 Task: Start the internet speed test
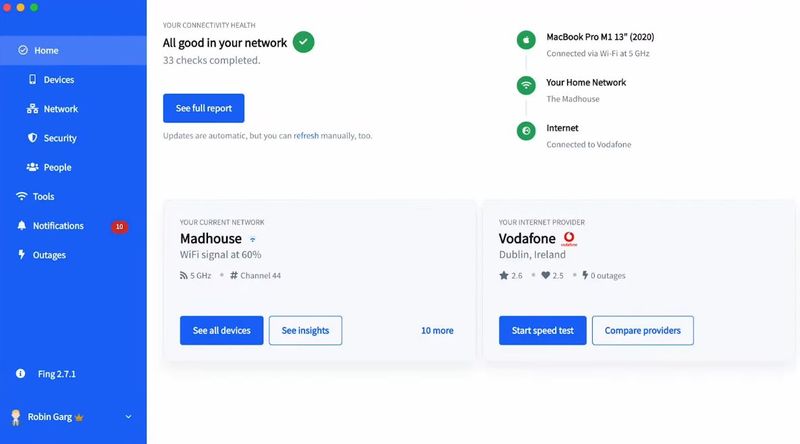pos(542,331)
